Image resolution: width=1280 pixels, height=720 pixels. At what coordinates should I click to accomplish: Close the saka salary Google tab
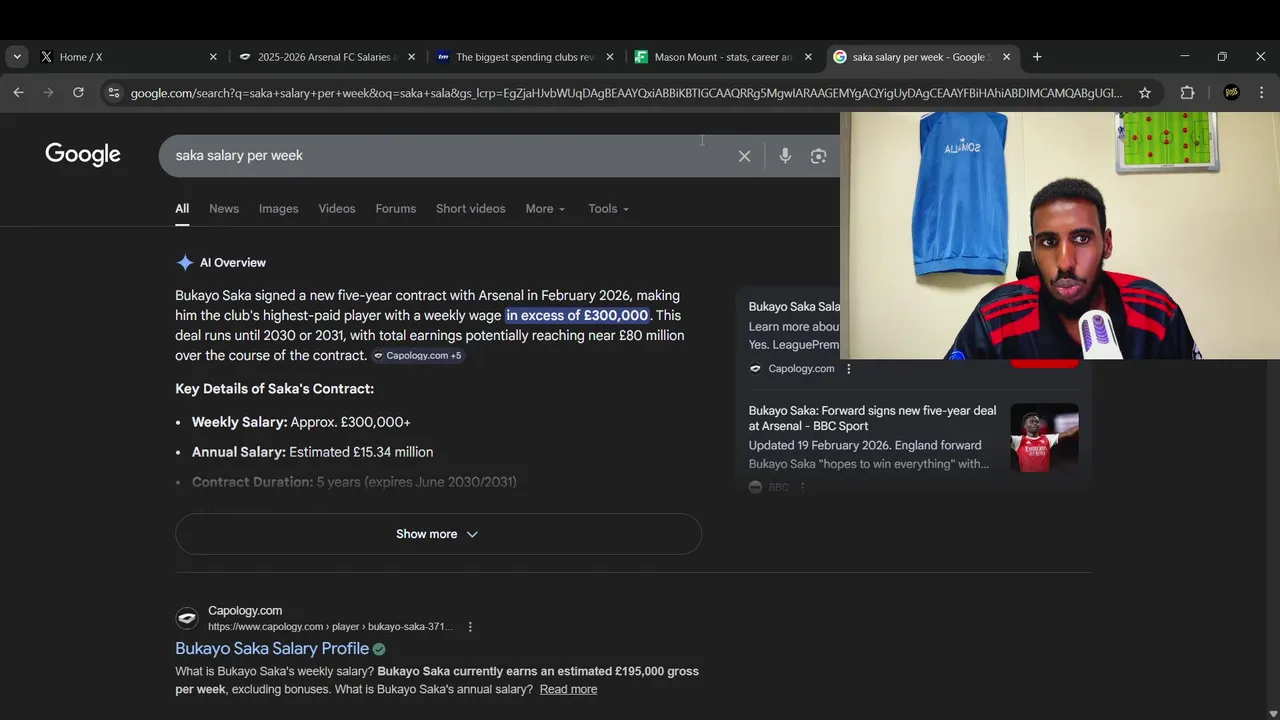tap(1006, 57)
